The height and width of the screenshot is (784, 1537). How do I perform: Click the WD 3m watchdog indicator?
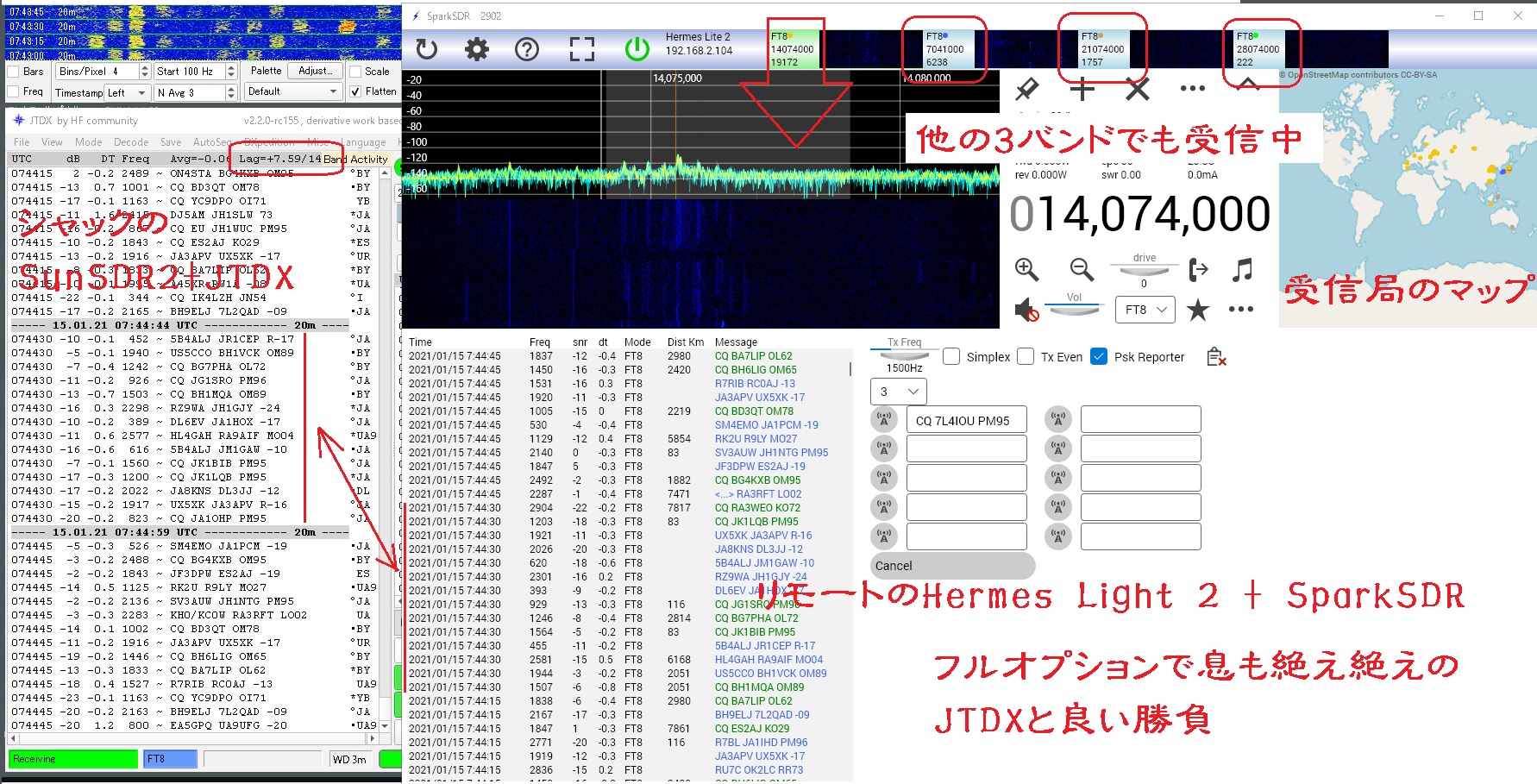point(349,759)
